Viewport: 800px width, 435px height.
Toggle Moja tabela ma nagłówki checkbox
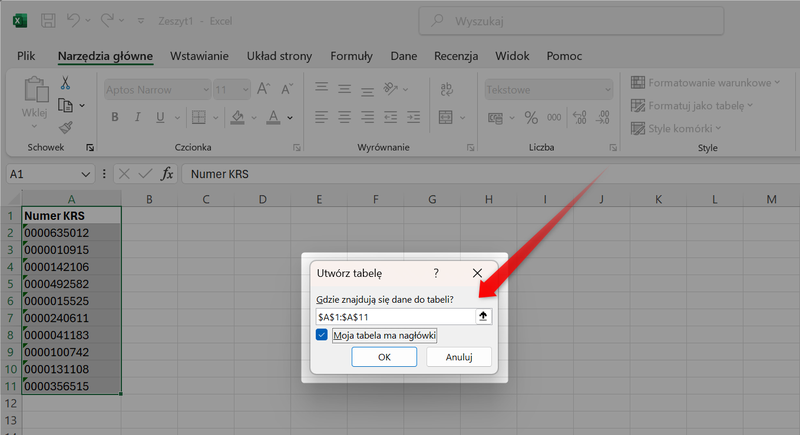coord(321,335)
